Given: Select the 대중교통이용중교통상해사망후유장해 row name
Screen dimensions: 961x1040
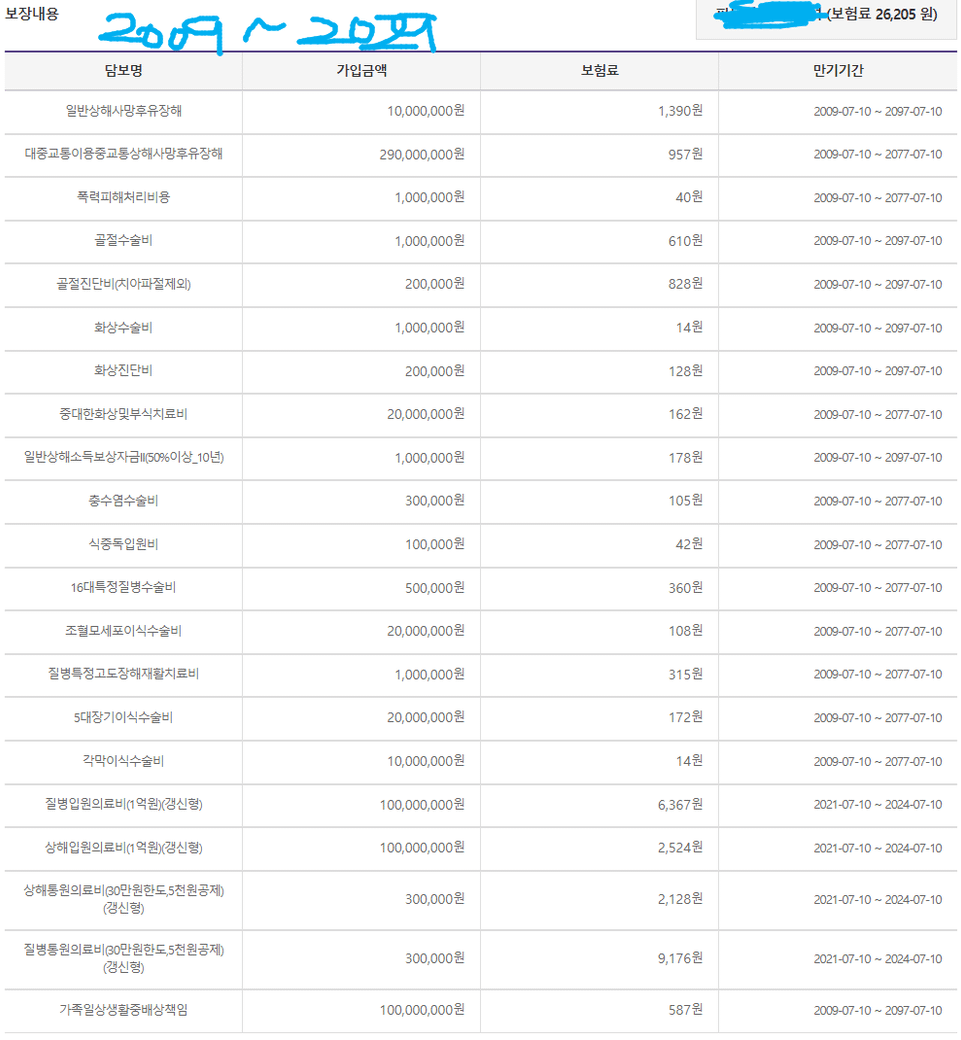Looking at the screenshot, I should point(123,155).
